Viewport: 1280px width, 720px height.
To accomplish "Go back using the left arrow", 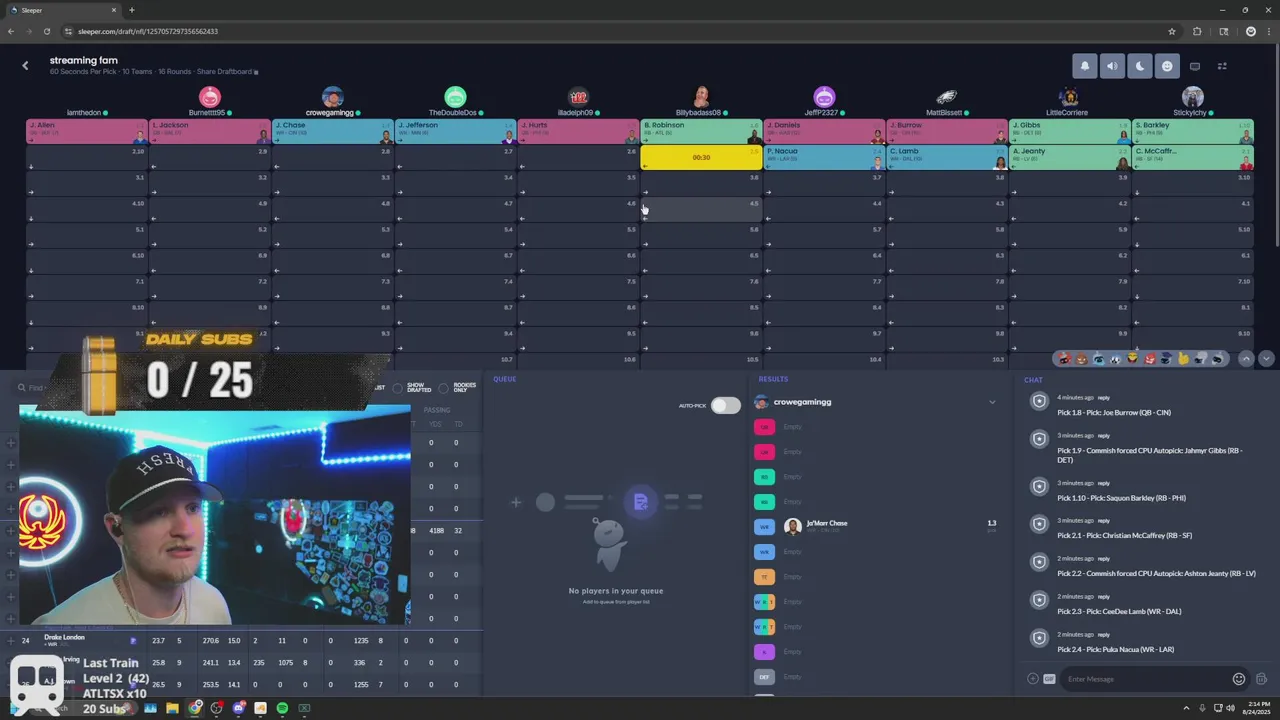I will point(25,65).
